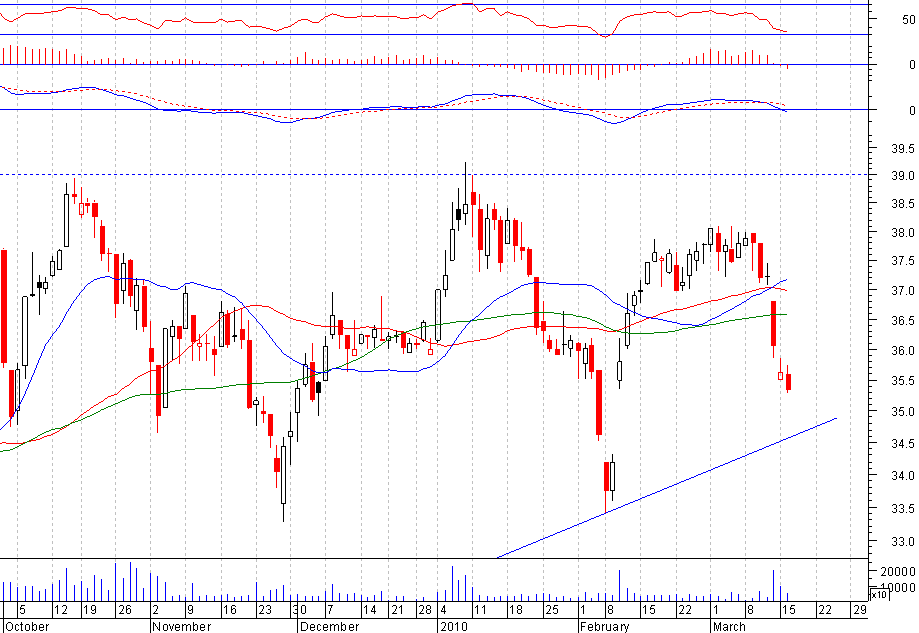919x633 pixels.
Task: Click the date label 8 in February
Action: click(x=610, y=610)
